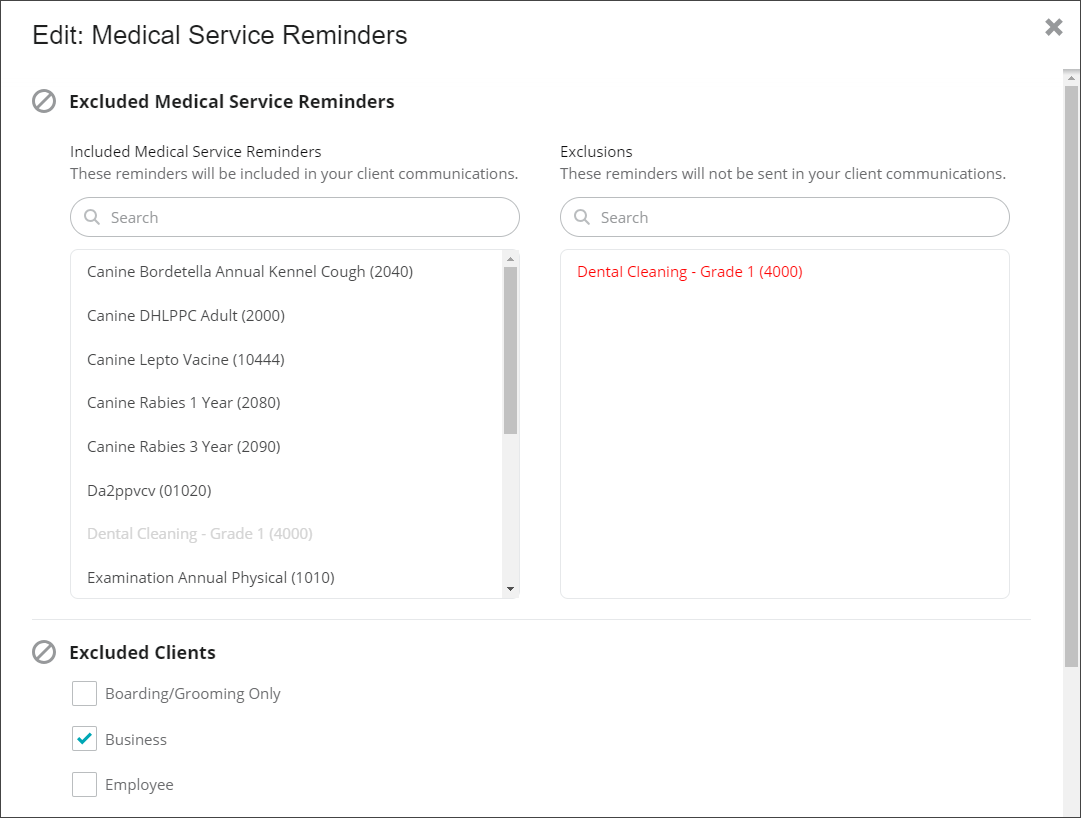
Task: Click the Excluded Medical Service Reminders prohibition icon
Action: [x=44, y=101]
